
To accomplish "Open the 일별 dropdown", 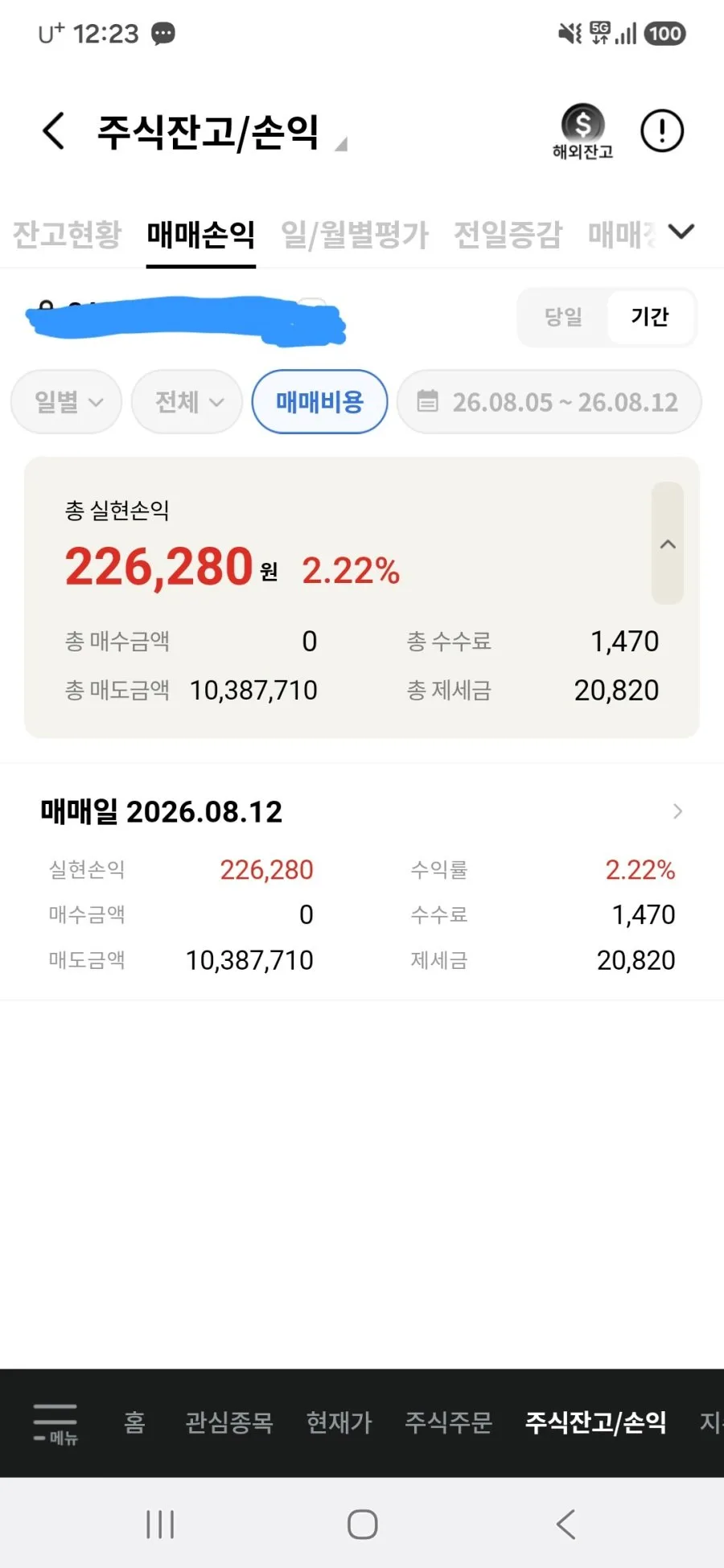I will click(x=67, y=401).
